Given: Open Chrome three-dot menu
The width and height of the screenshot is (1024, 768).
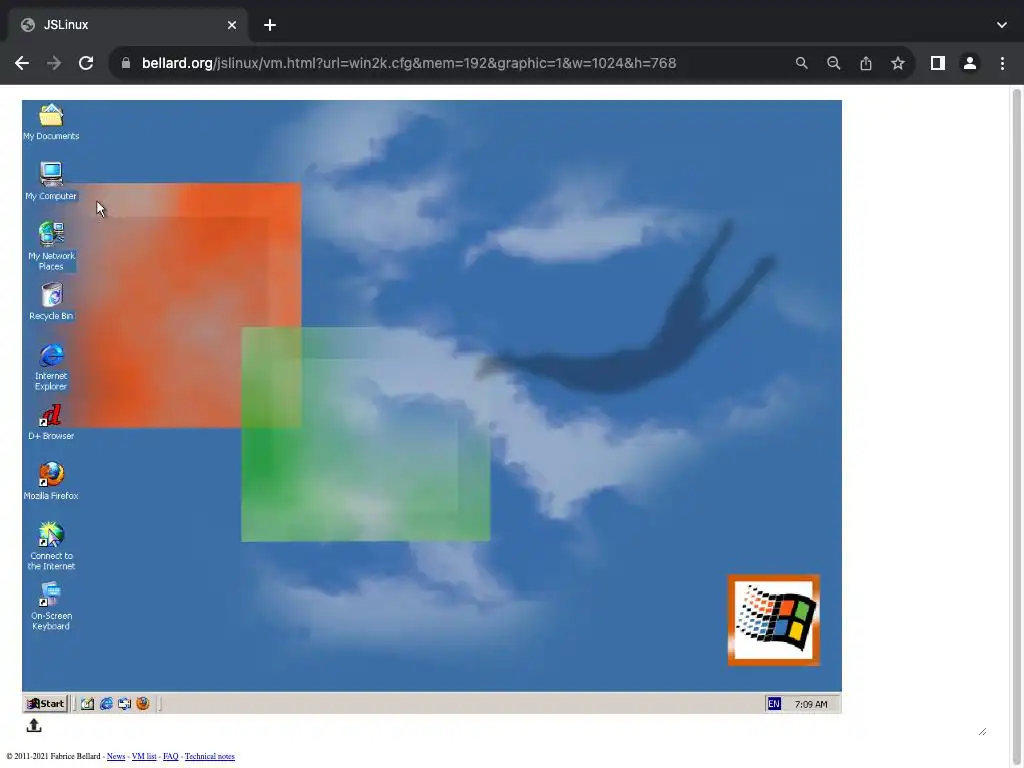Looking at the screenshot, I should coord(1002,63).
